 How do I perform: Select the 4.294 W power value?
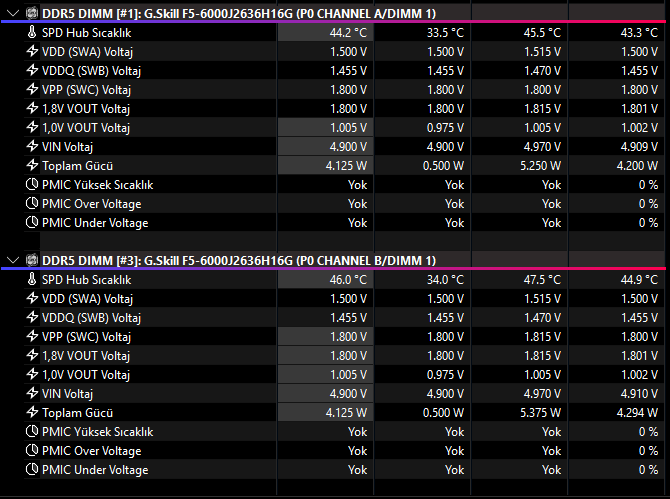coord(637,413)
